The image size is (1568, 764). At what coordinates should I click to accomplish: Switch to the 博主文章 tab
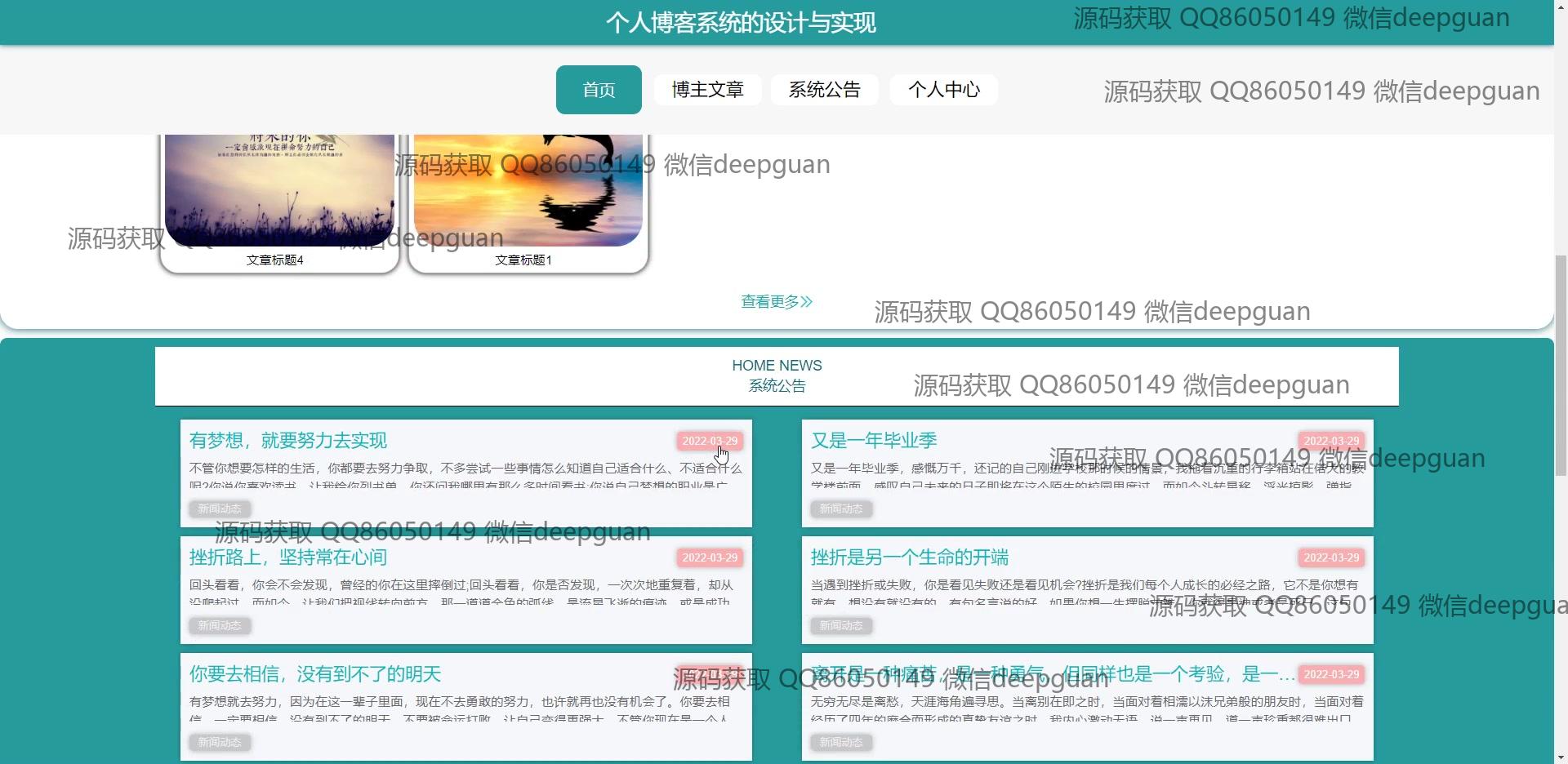click(707, 90)
